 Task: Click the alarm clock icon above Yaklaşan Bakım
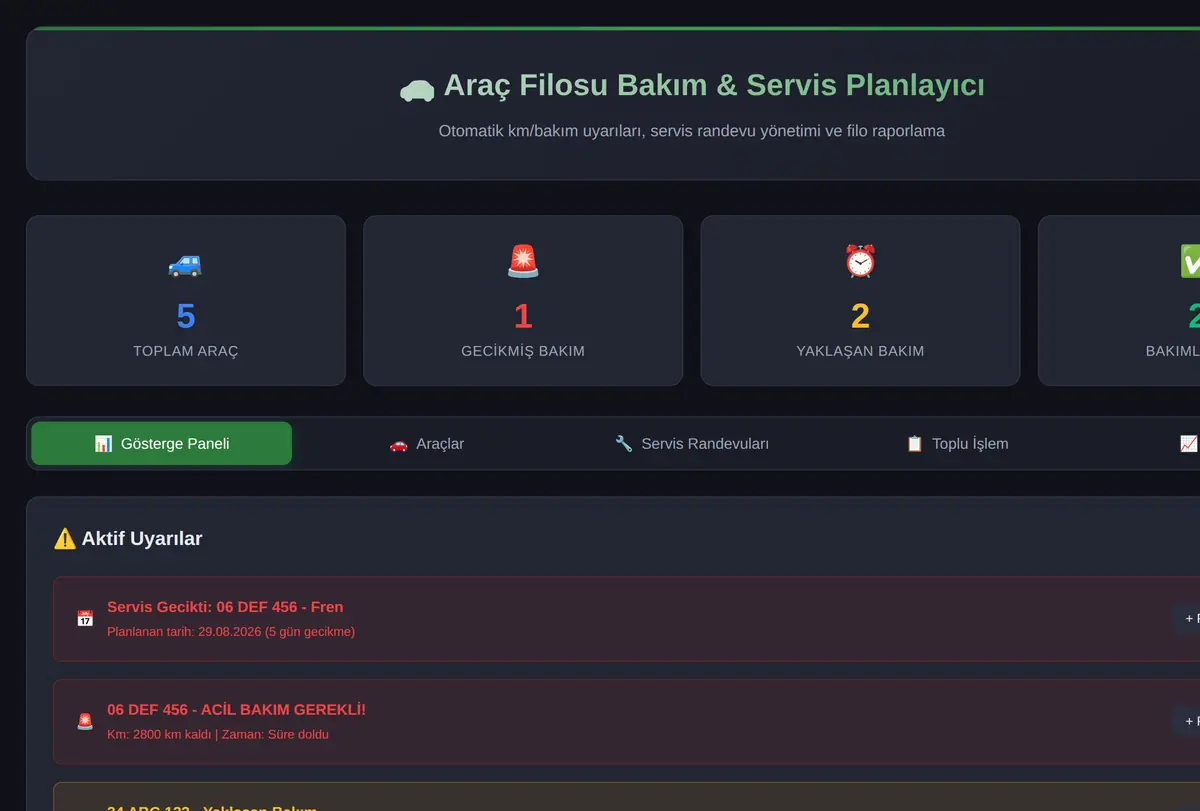pos(860,263)
